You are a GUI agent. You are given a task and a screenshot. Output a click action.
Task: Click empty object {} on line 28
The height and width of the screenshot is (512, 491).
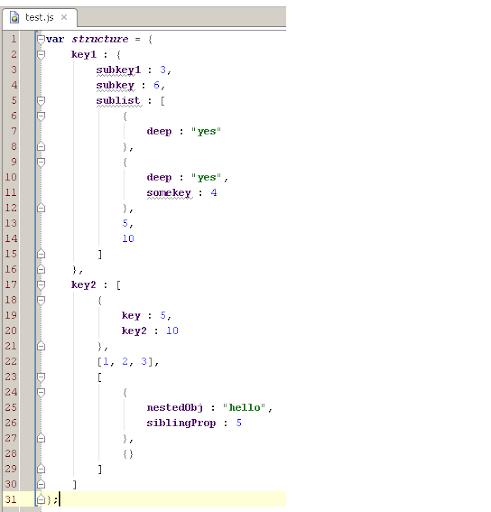(x=128, y=454)
